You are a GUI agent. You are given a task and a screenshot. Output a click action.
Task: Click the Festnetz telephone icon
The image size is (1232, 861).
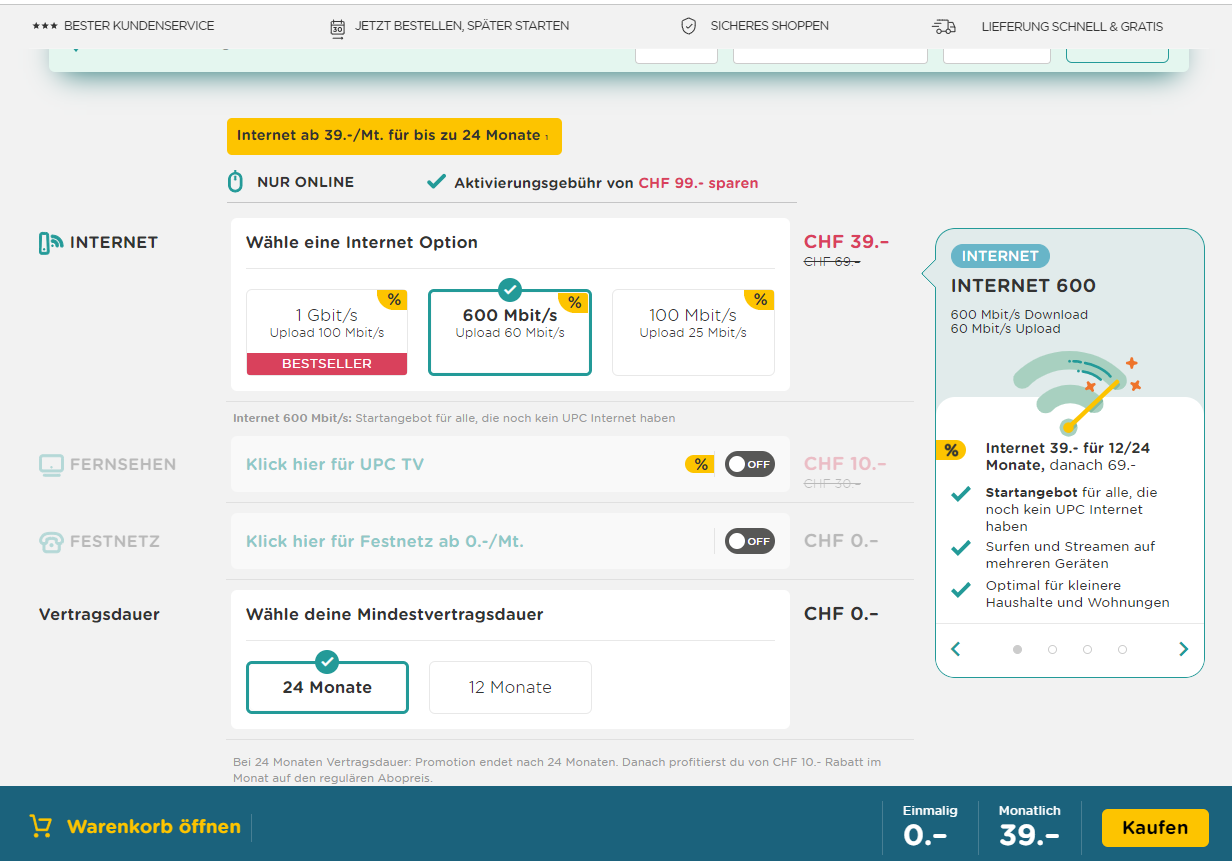(51, 542)
